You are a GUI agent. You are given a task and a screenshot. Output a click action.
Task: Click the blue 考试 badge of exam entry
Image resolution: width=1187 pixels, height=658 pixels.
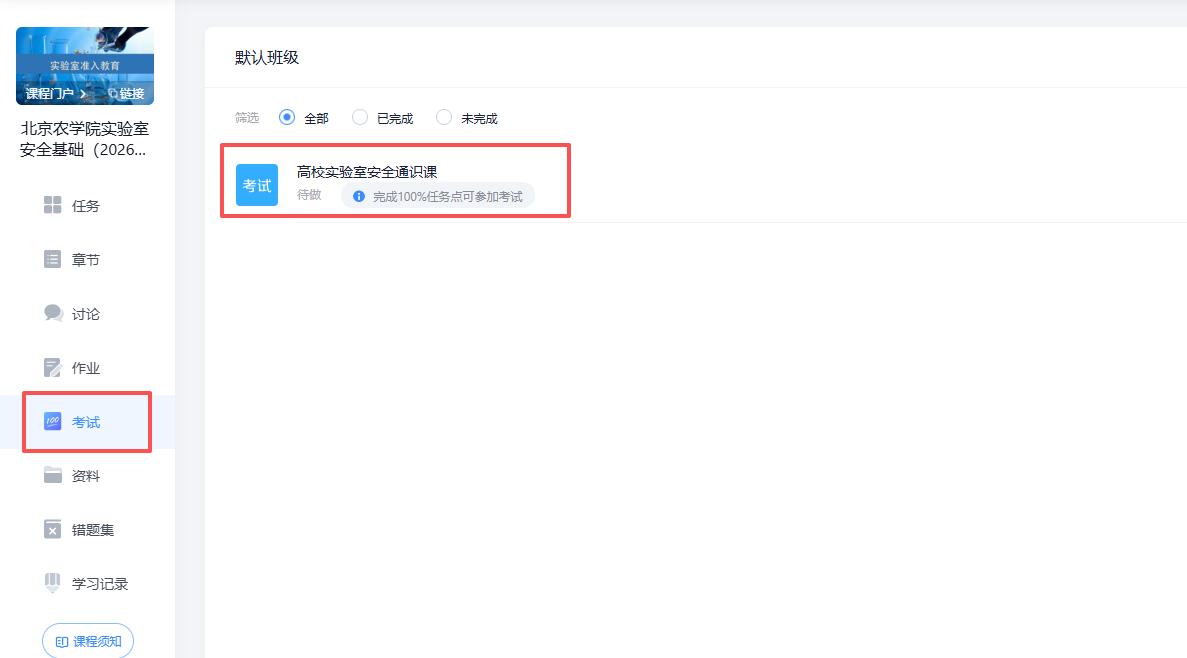tap(257, 185)
